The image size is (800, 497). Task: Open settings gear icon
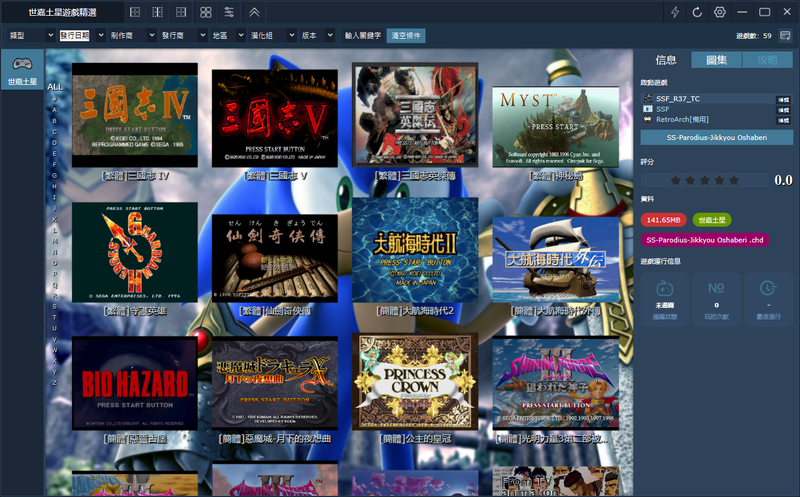click(719, 12)
